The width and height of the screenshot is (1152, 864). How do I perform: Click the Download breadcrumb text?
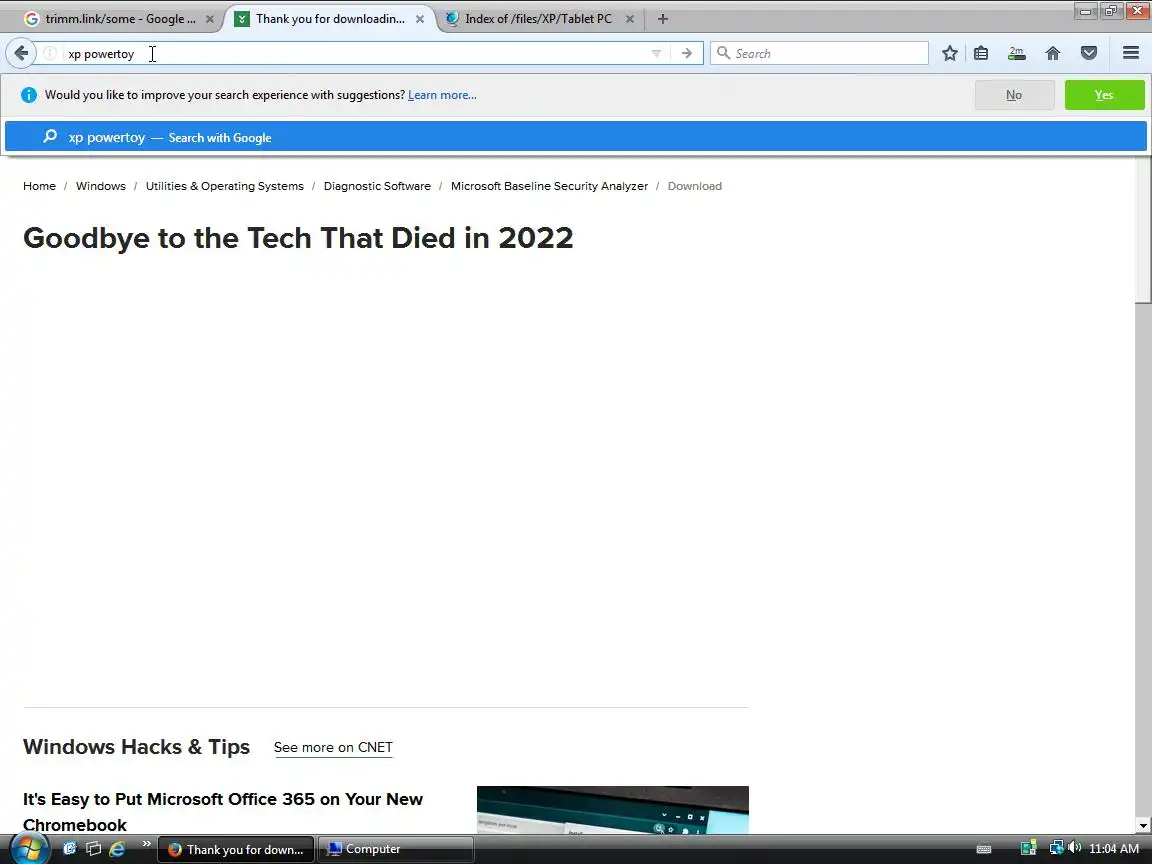coord(694,186)
